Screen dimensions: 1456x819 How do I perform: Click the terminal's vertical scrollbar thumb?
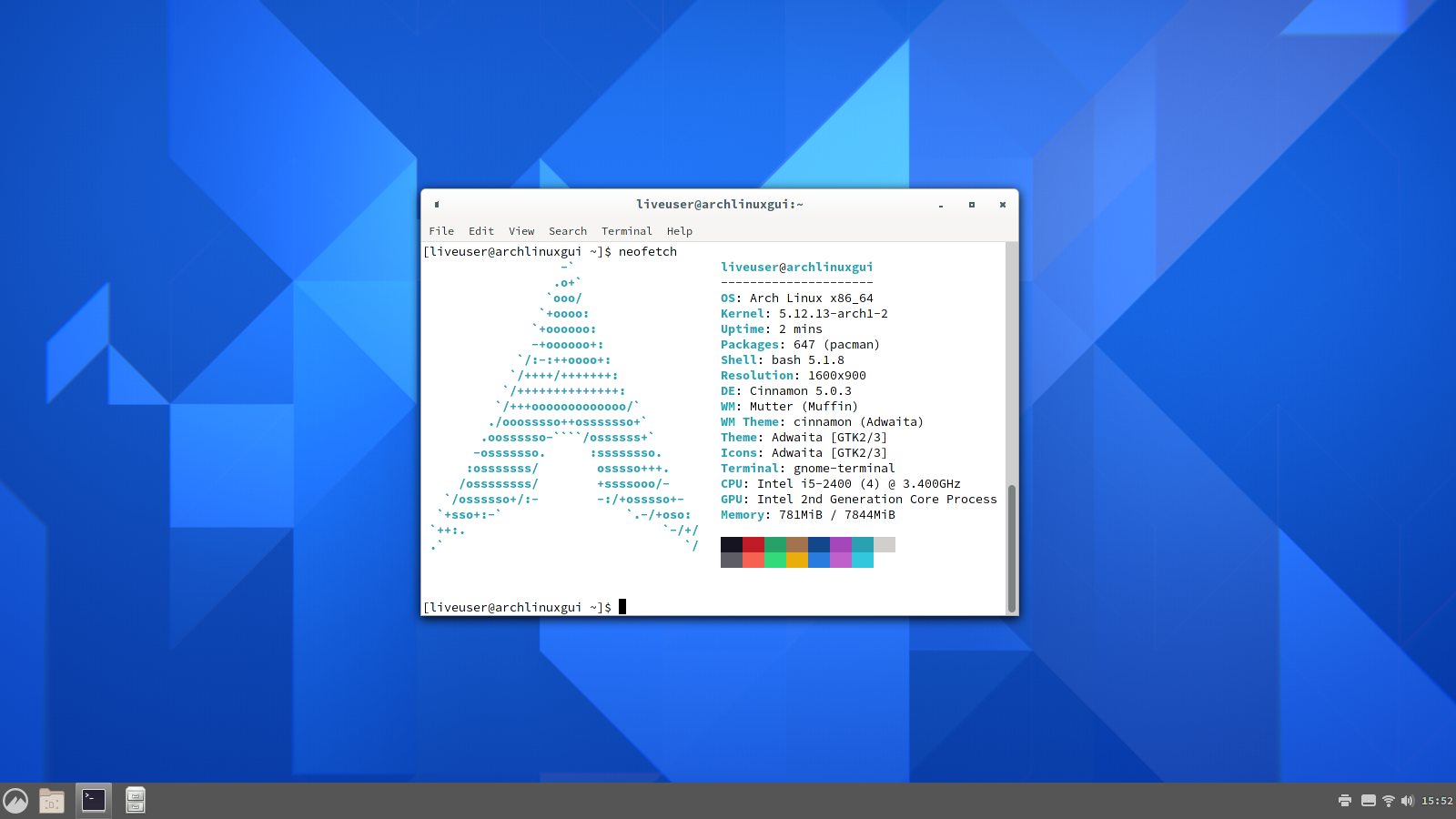coord(1012,548)
